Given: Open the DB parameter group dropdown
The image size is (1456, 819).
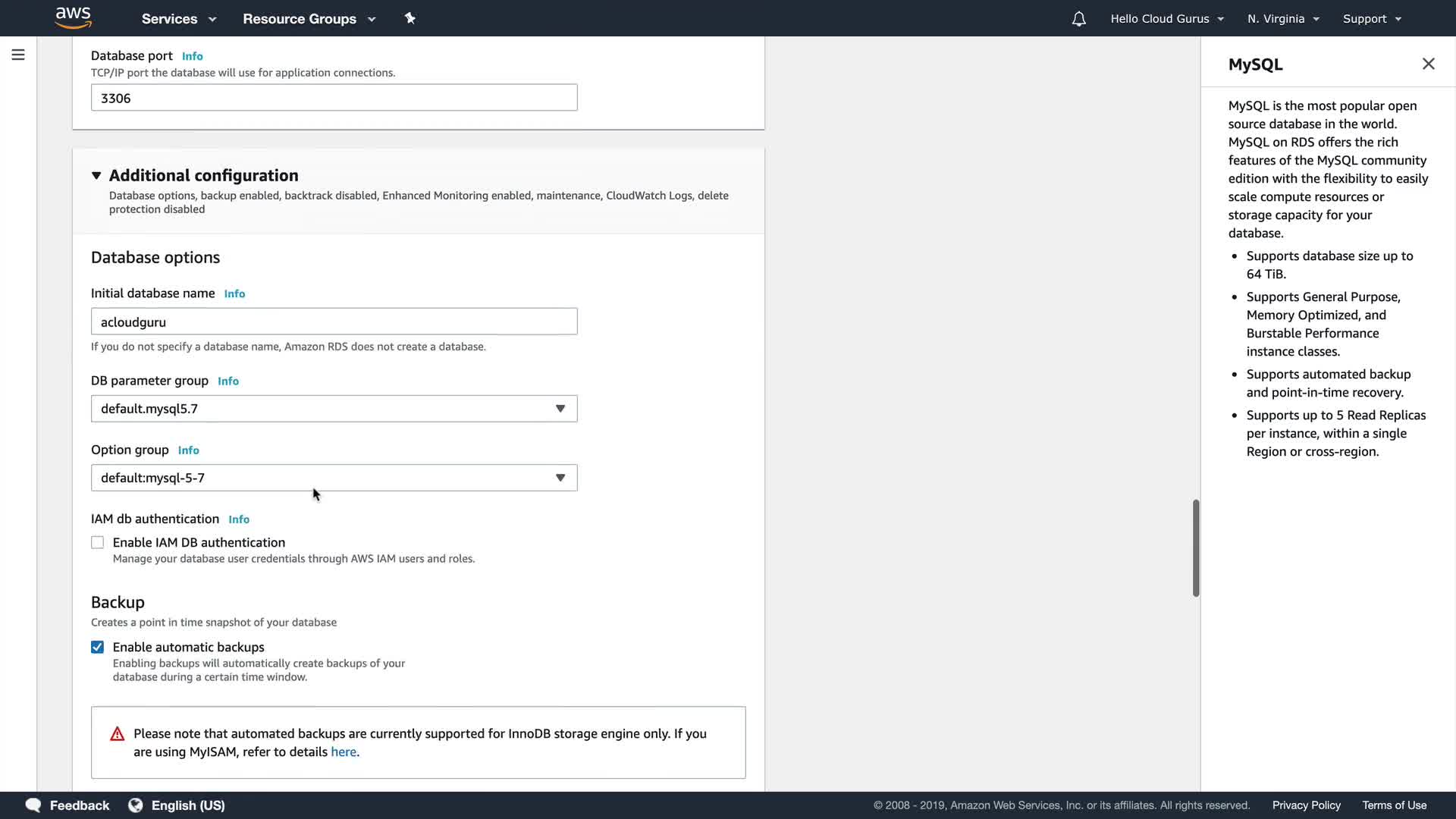Looking at the screenshot, I should tap(334, 409).
